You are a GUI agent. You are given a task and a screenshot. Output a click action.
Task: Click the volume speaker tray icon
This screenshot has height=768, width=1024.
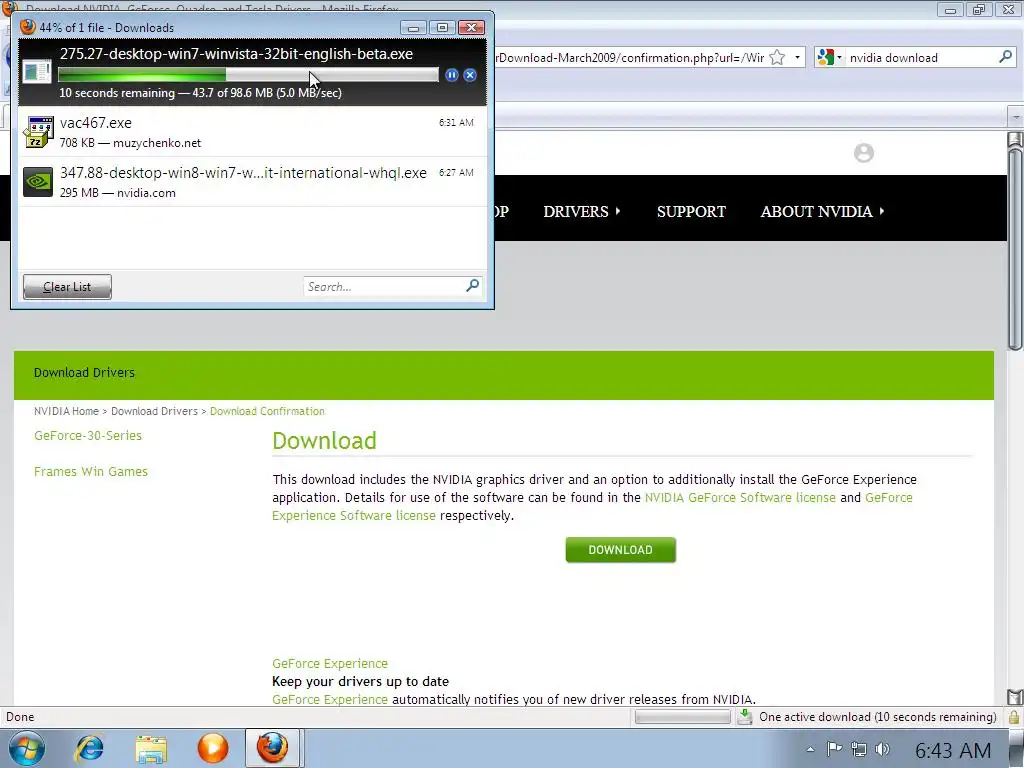pos(882,749)
